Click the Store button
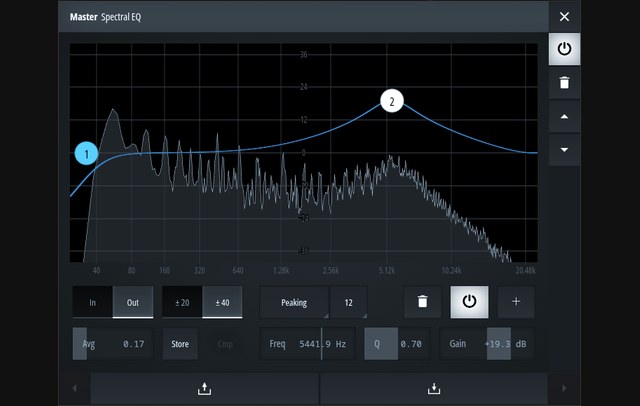 point(180,344)
